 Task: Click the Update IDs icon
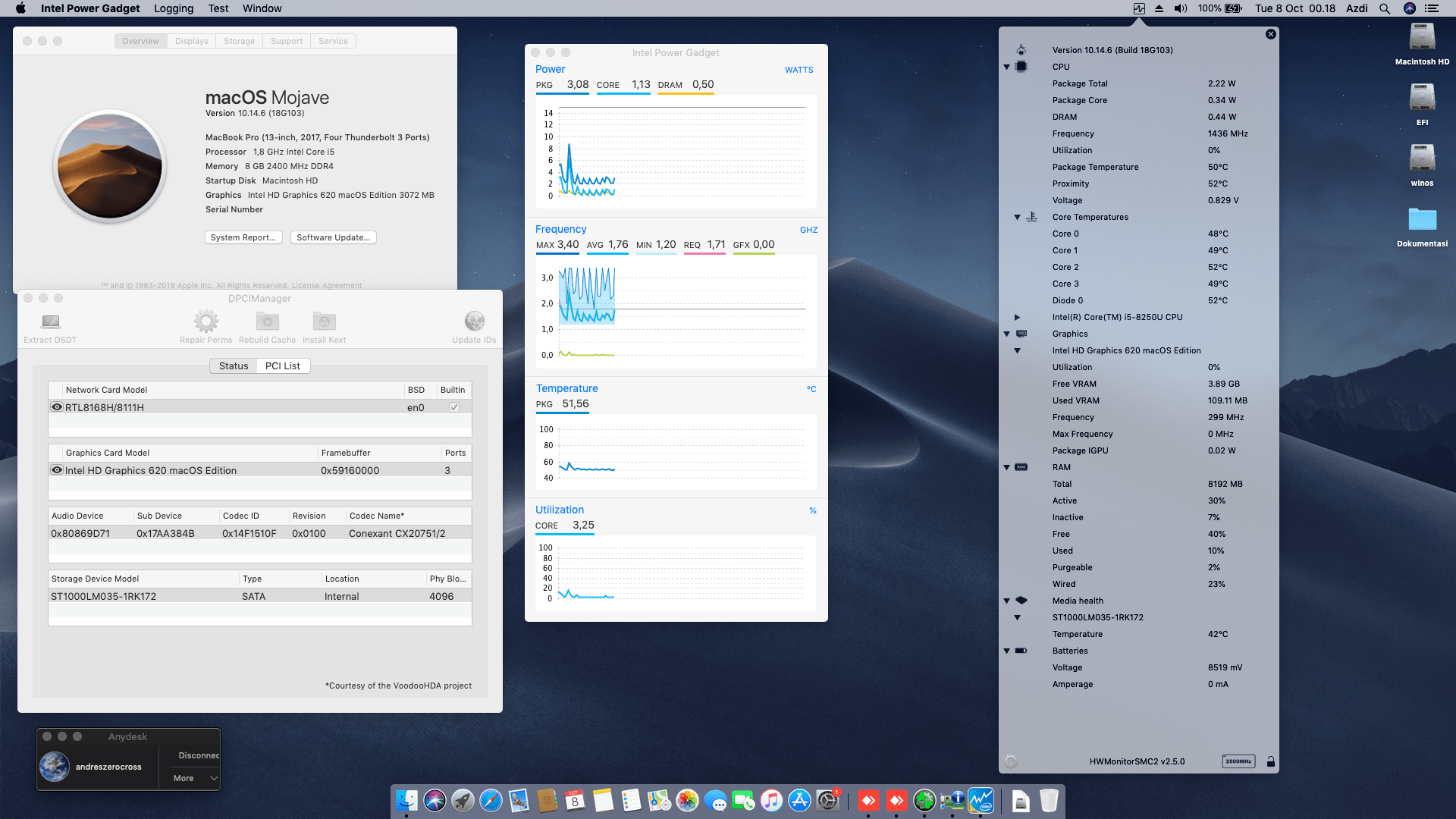(x=475, y=321)
